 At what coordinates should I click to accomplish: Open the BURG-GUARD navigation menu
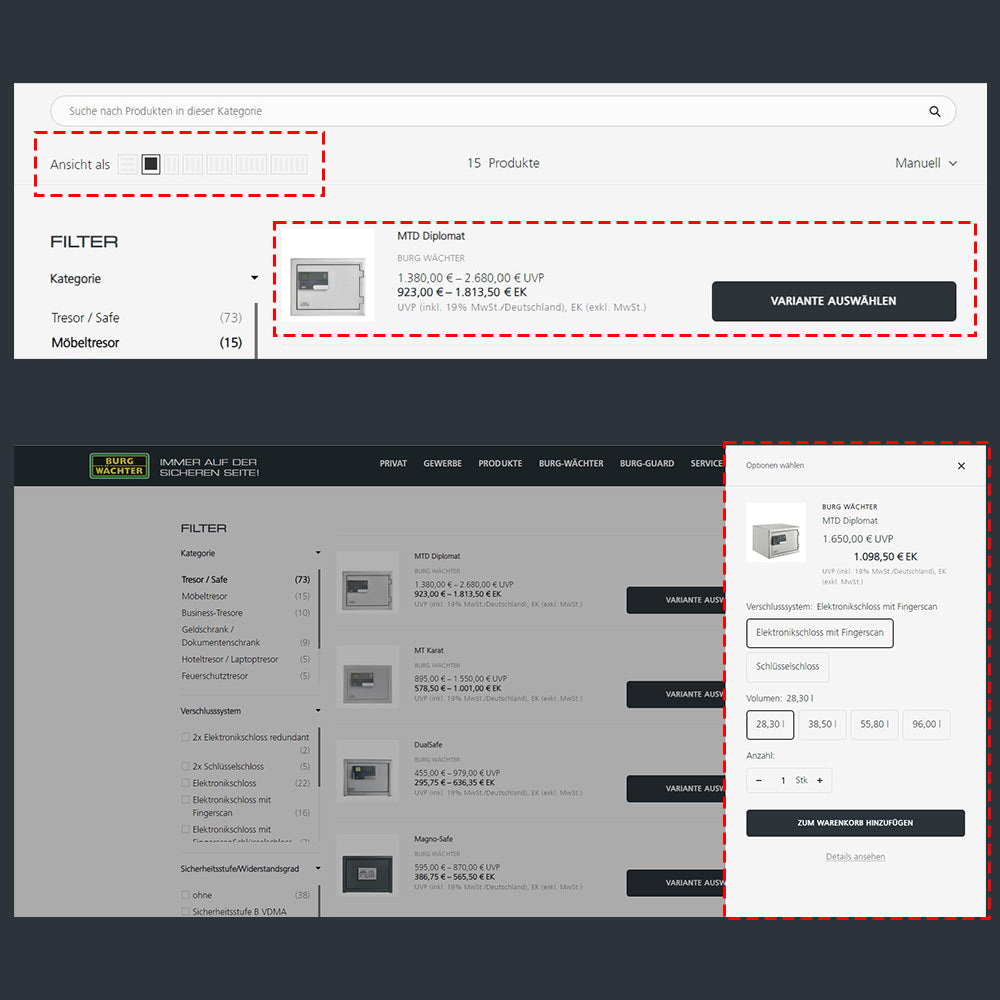point(647,464)
